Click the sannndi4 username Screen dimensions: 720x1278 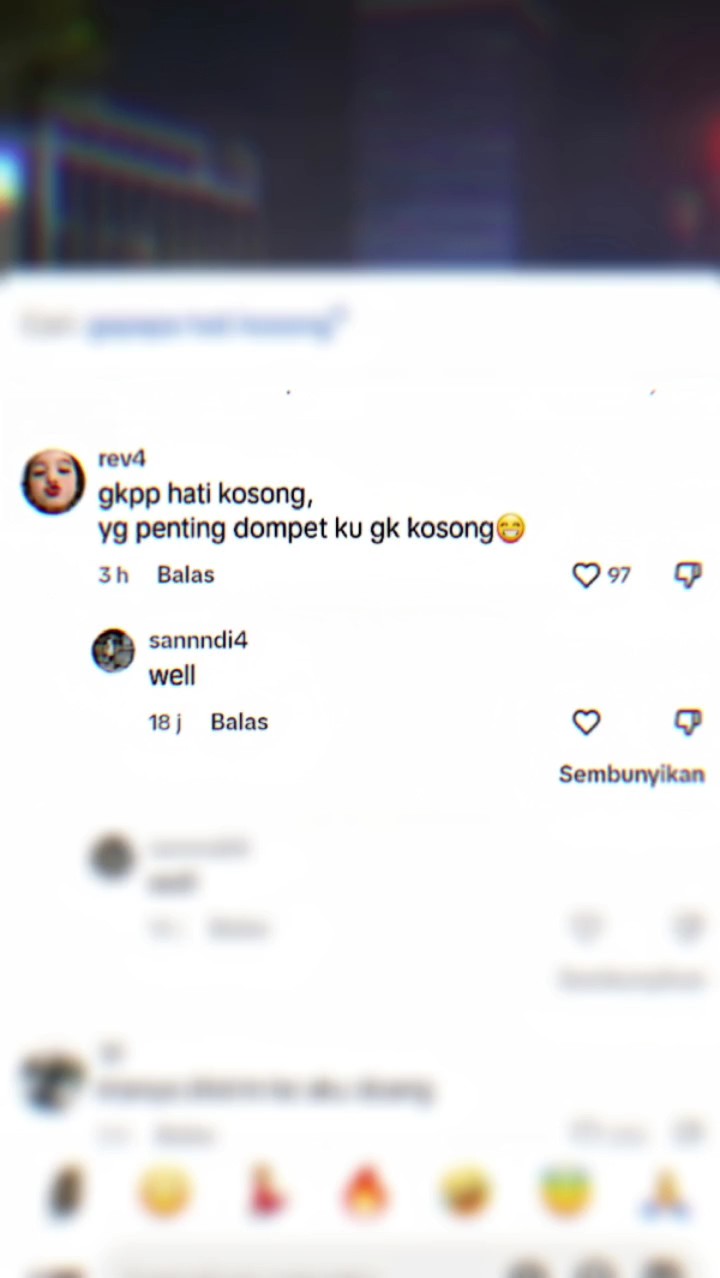pyautogui.click(x=198, y=640)
